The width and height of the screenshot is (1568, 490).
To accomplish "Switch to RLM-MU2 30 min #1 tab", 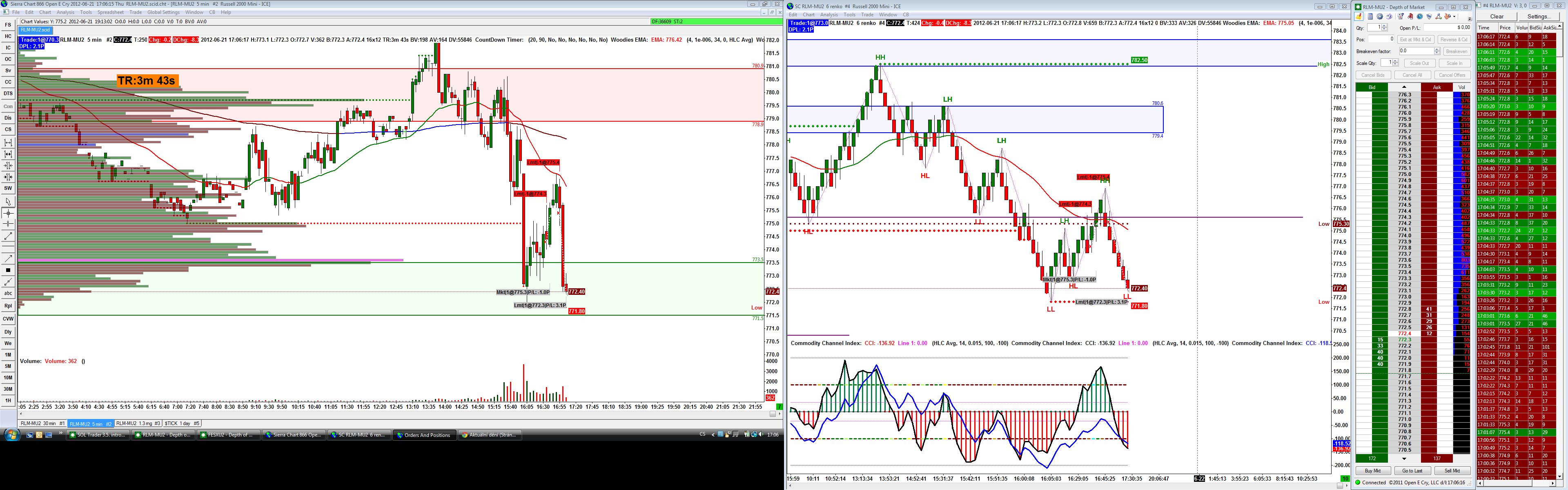I will pos(42,424).
